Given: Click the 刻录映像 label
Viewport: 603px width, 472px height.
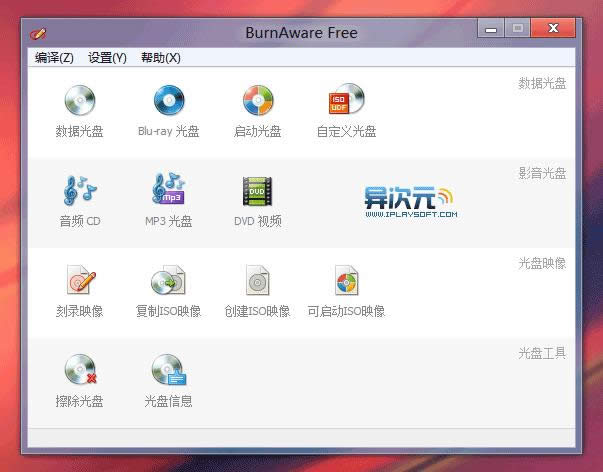Looking at the screenshot, I should [x=80, y=311].
